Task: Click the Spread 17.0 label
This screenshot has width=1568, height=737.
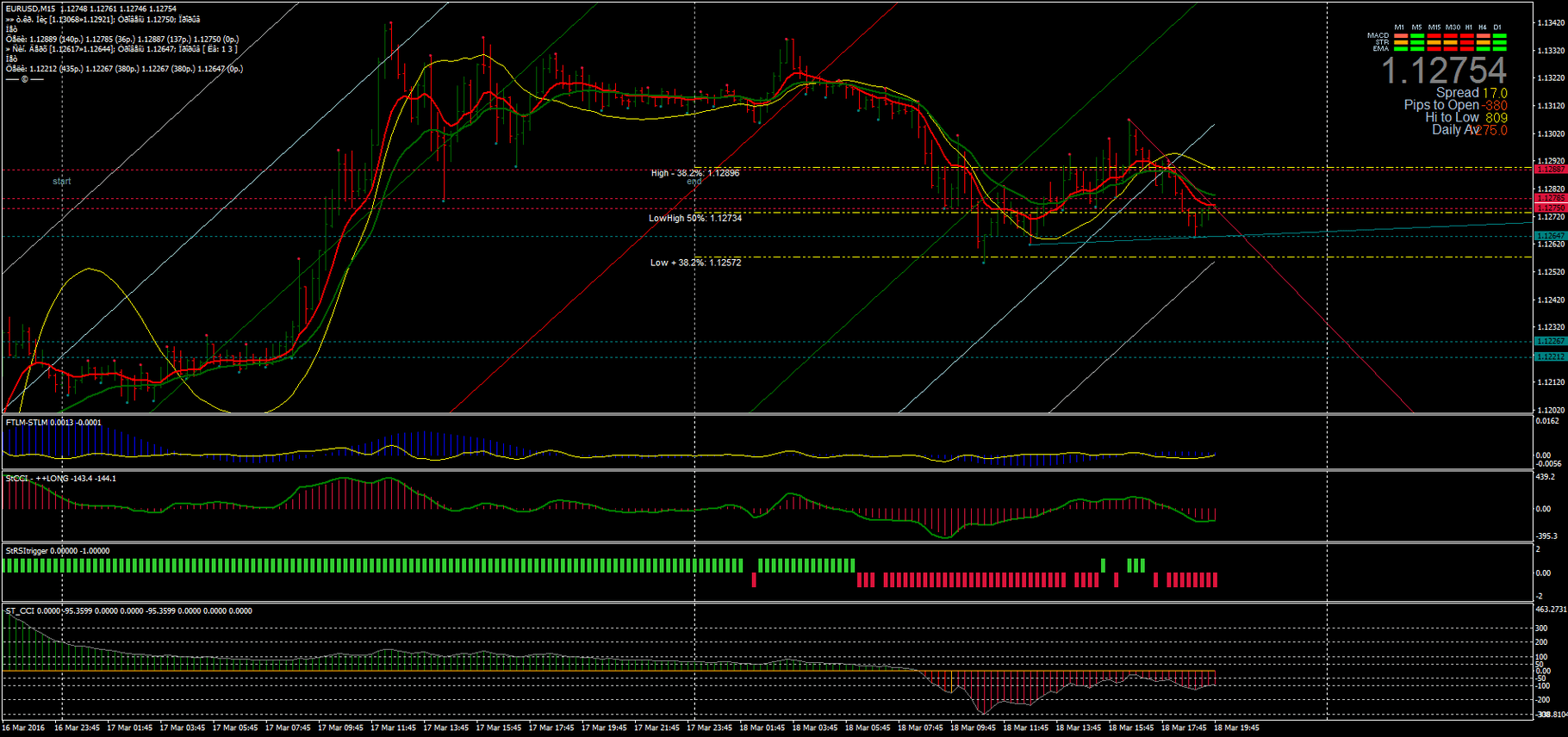Action: click(1471, 93)
